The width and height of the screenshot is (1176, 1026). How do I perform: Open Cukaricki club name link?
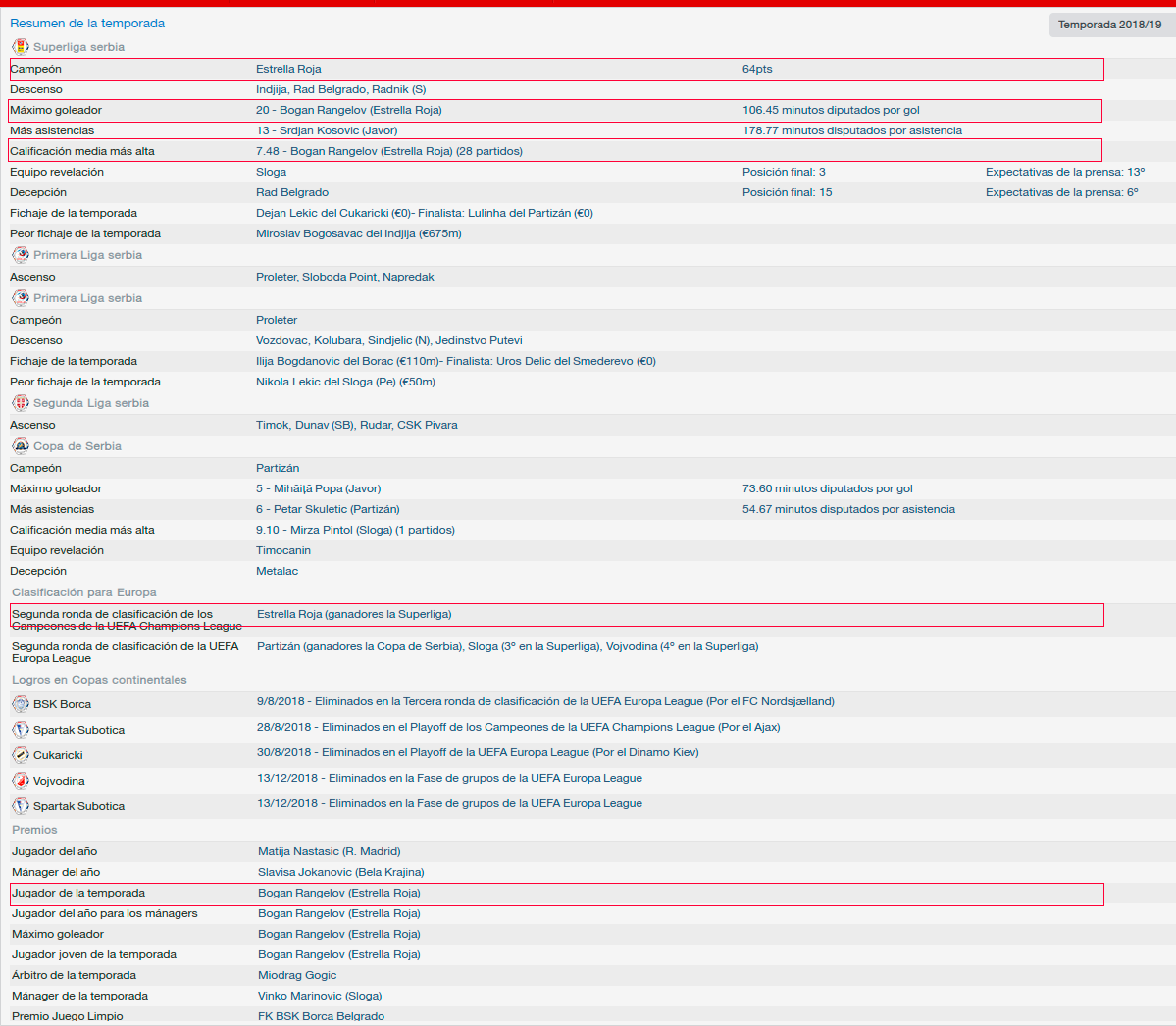[58, 756]
